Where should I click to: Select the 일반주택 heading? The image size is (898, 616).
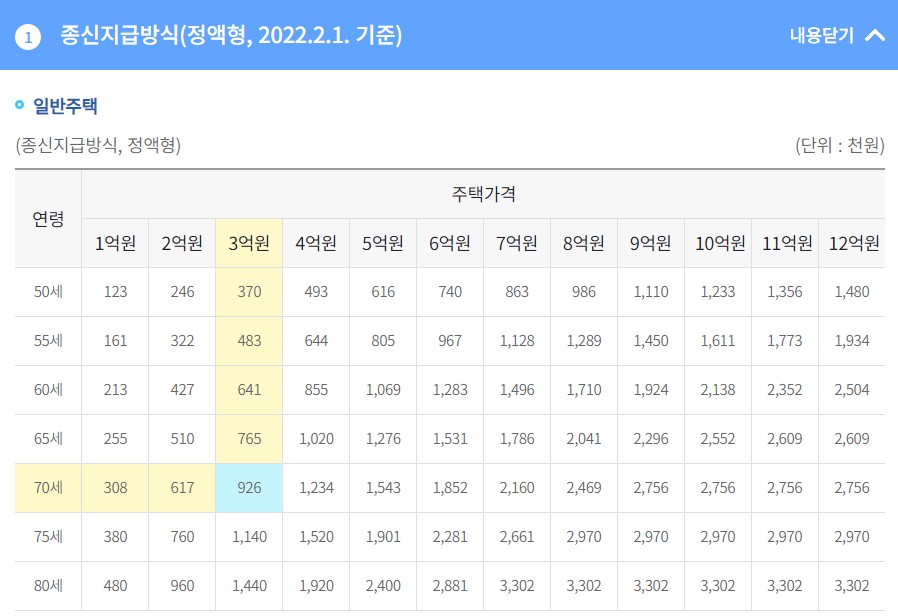click(65, 106)
